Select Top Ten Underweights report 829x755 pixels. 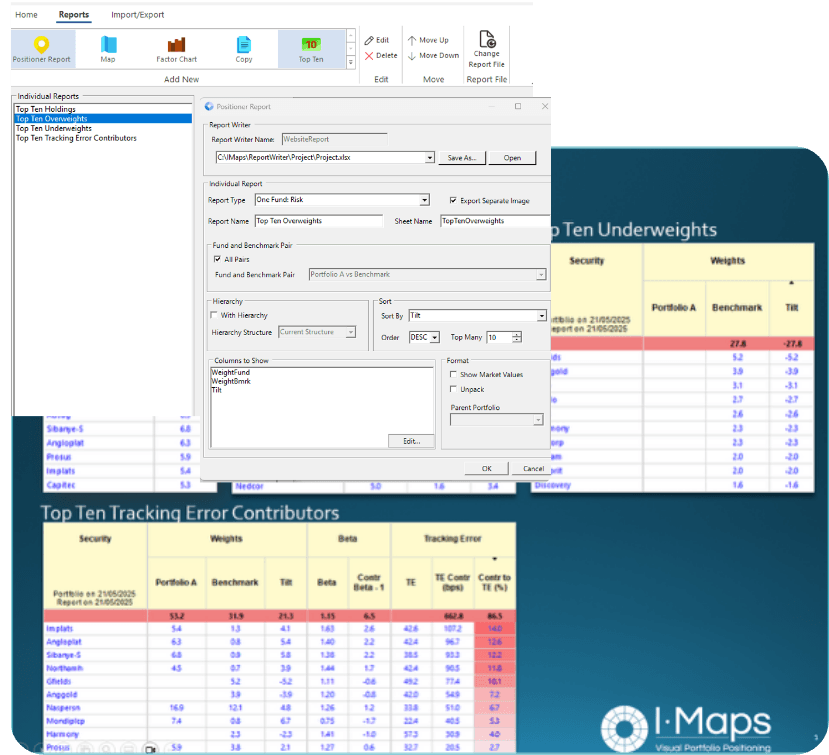pyautogui.click(x=103, y=128)
